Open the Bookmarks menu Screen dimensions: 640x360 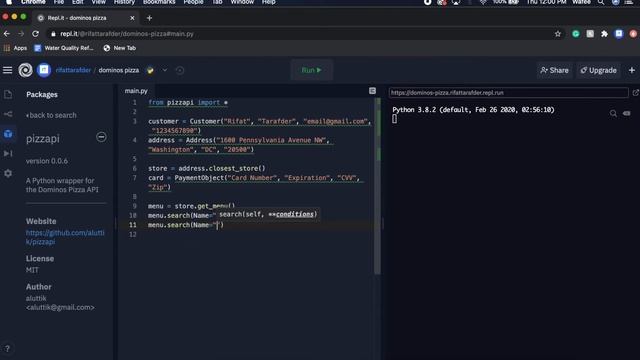(x=159, y=2)
